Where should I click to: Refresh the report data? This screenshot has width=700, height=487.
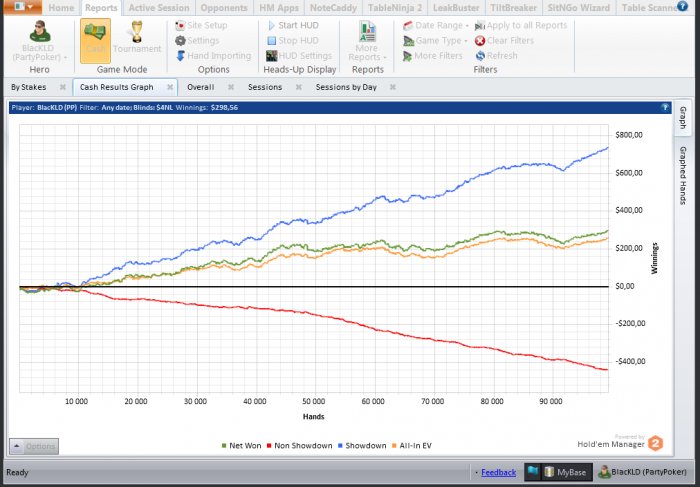[x=496, y=56]
